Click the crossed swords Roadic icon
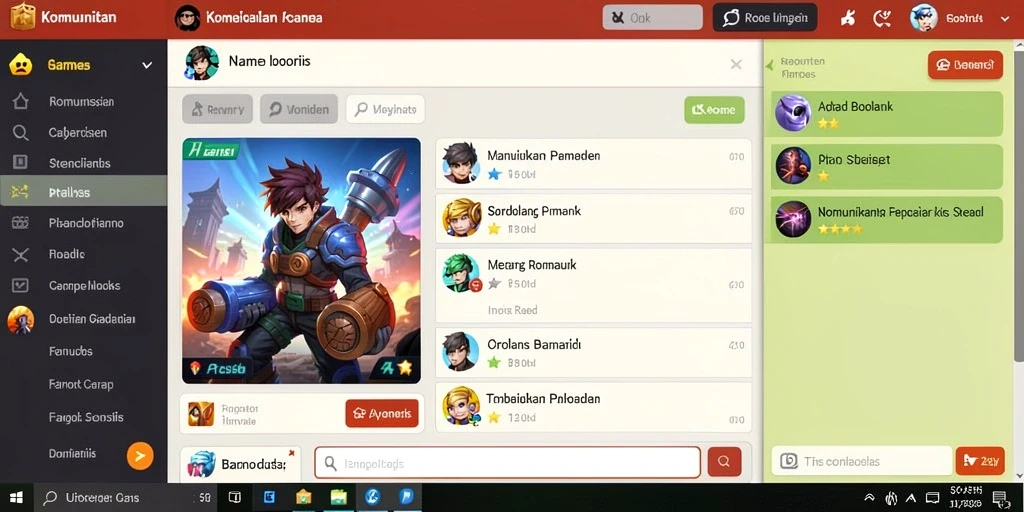1024x512 pixels. coord(21,254)
